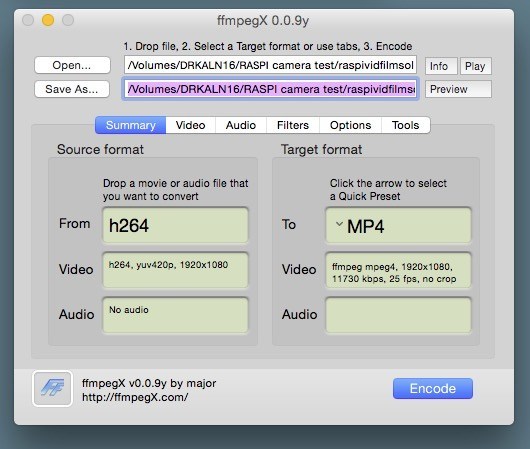Open the Filters tab
The width and height of the screenshot is (530, 449).
pos(293,125)
